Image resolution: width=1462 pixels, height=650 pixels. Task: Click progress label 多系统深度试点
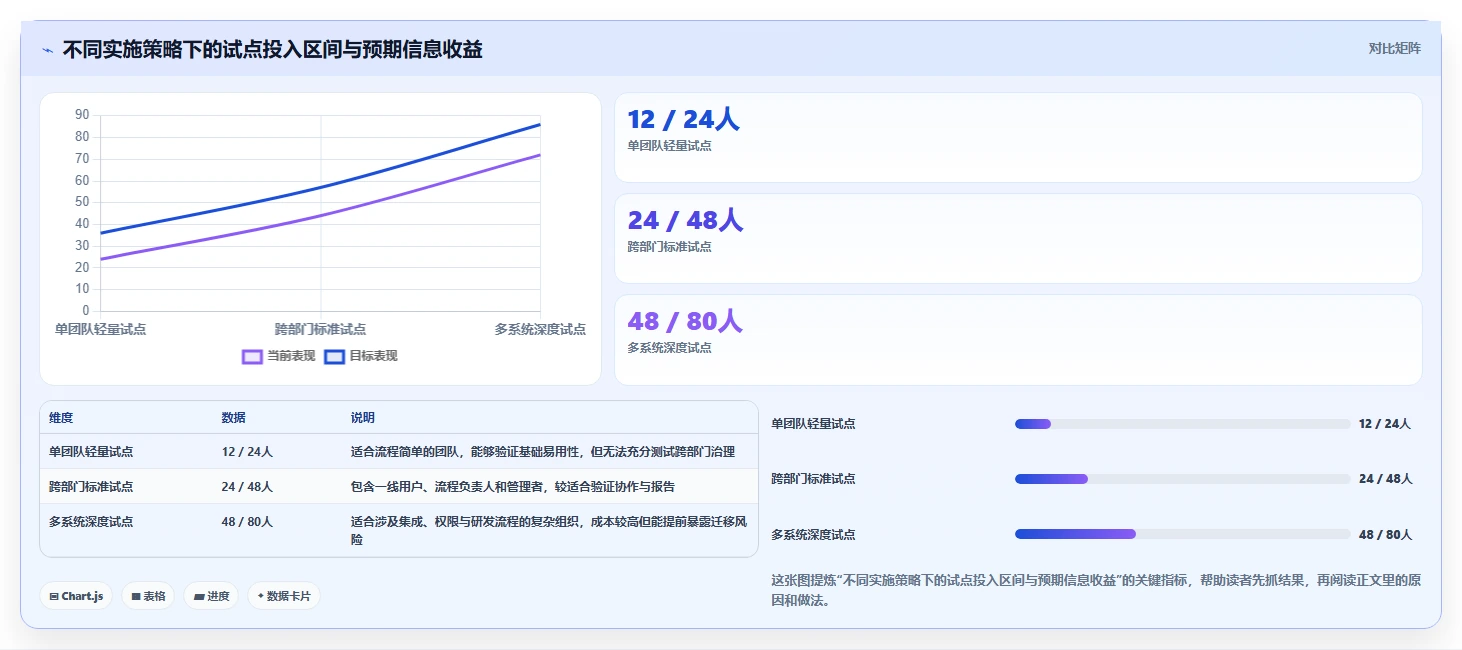point(813,535)
